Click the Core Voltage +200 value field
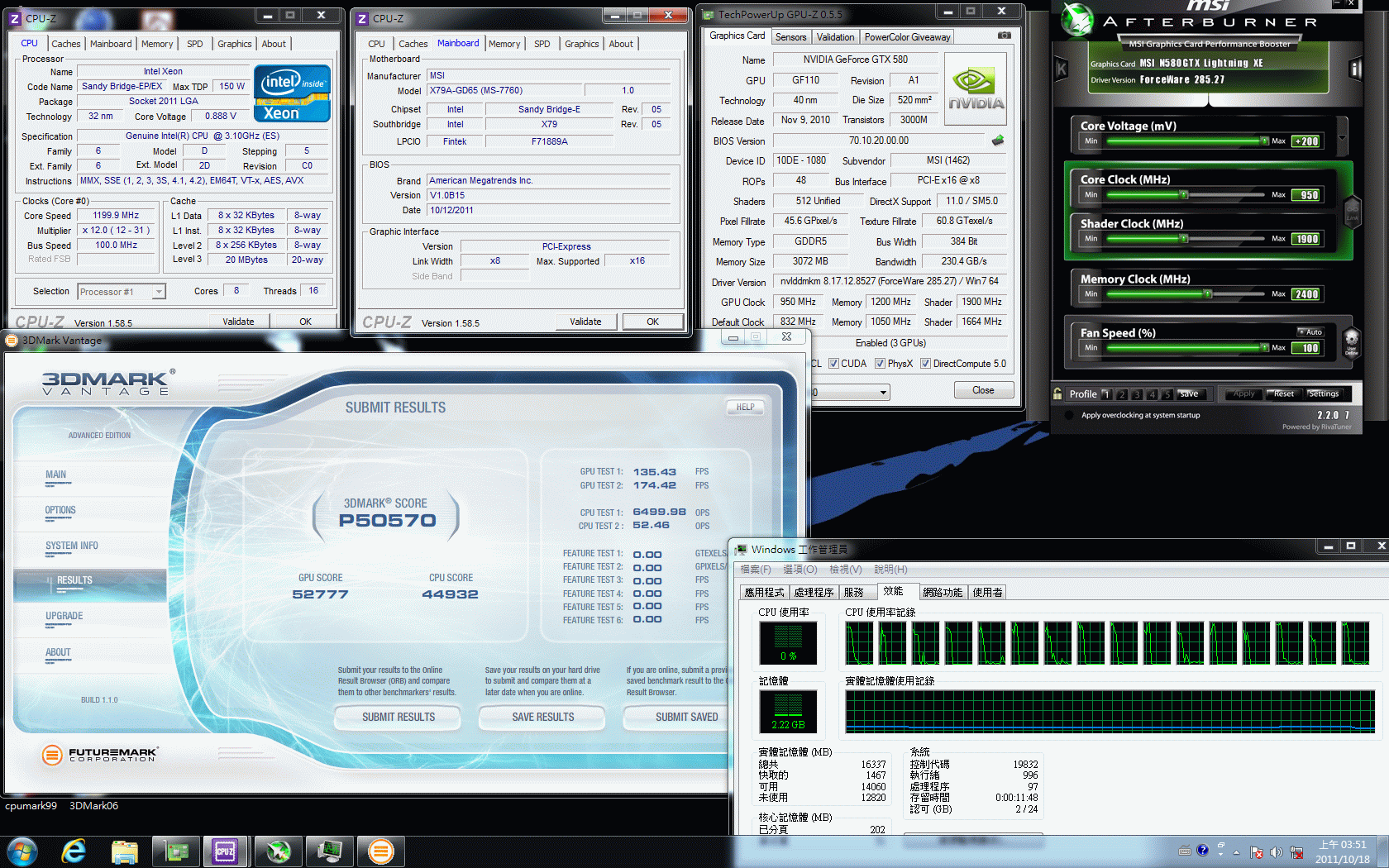Viewport: 1389px width, 868px height. pos(1307,141)
